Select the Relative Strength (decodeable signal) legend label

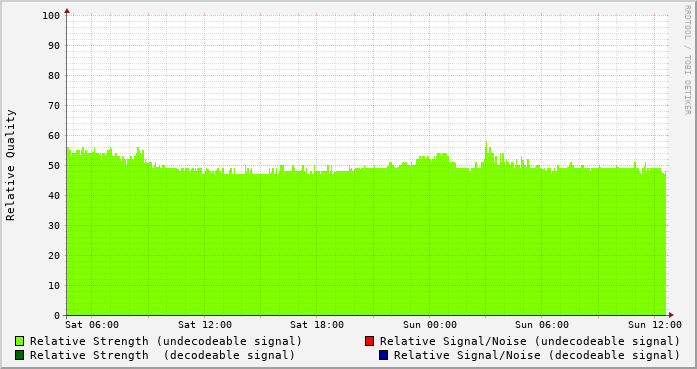pyautogui.click(x=162, y=356)
